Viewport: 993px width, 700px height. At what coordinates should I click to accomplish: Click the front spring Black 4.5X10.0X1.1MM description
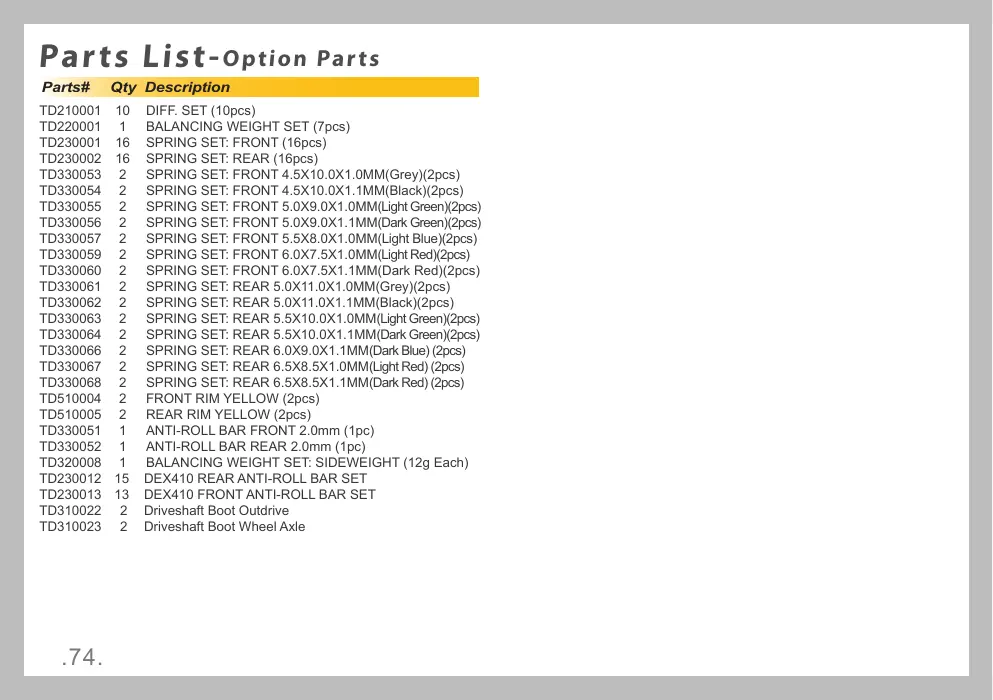click(305, 191)
